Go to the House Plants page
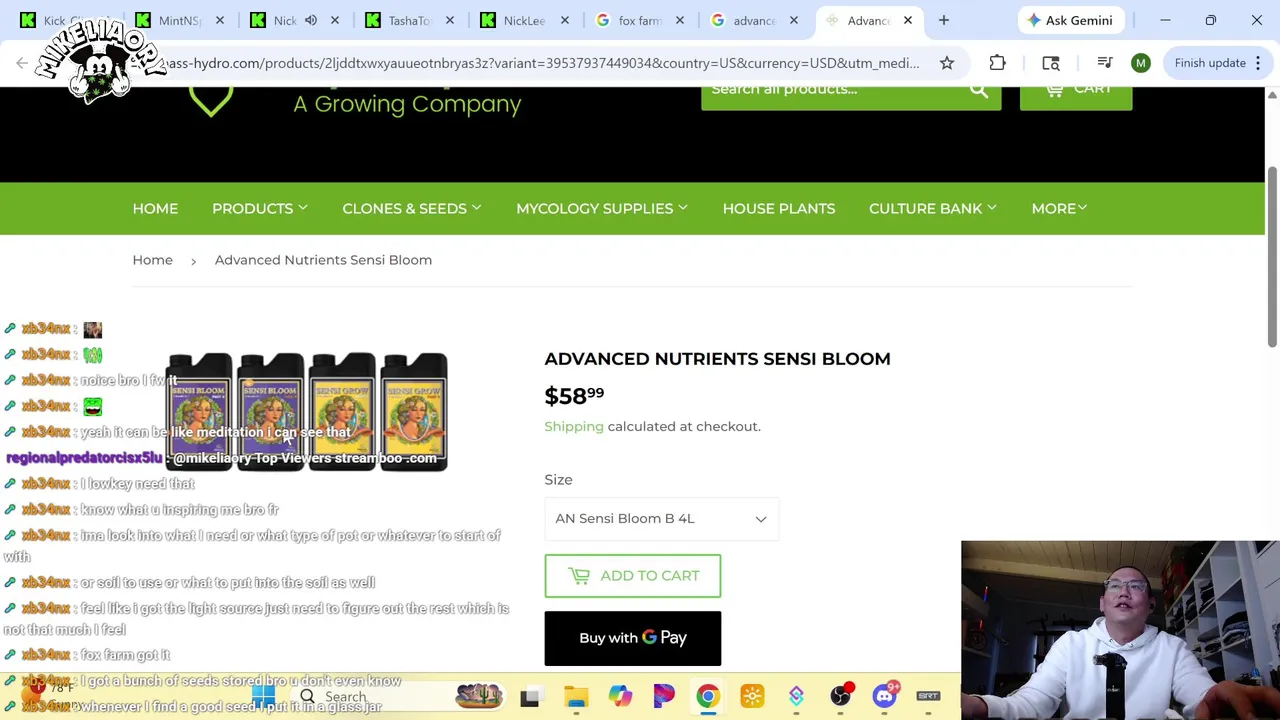This screenshot has width=1280, height=720. pyautogui.click(x=778, y=208)
